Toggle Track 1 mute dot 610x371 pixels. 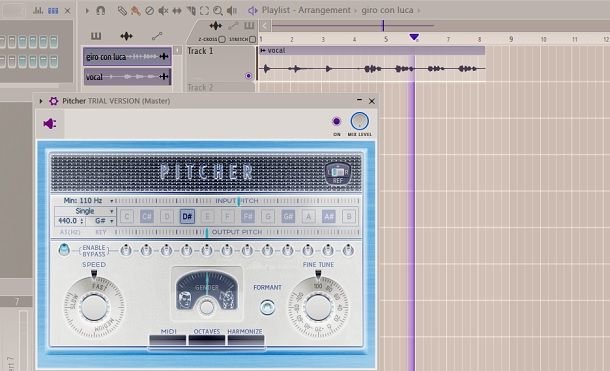coord(248,76)
